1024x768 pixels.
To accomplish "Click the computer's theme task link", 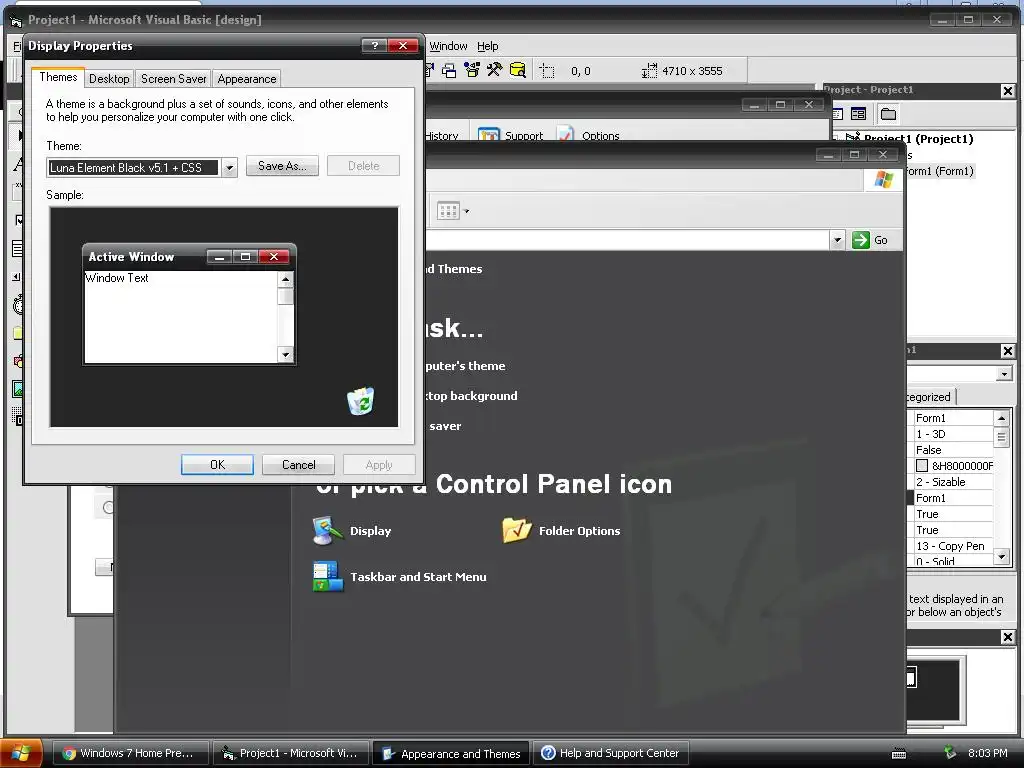I will tap(465, 366).
